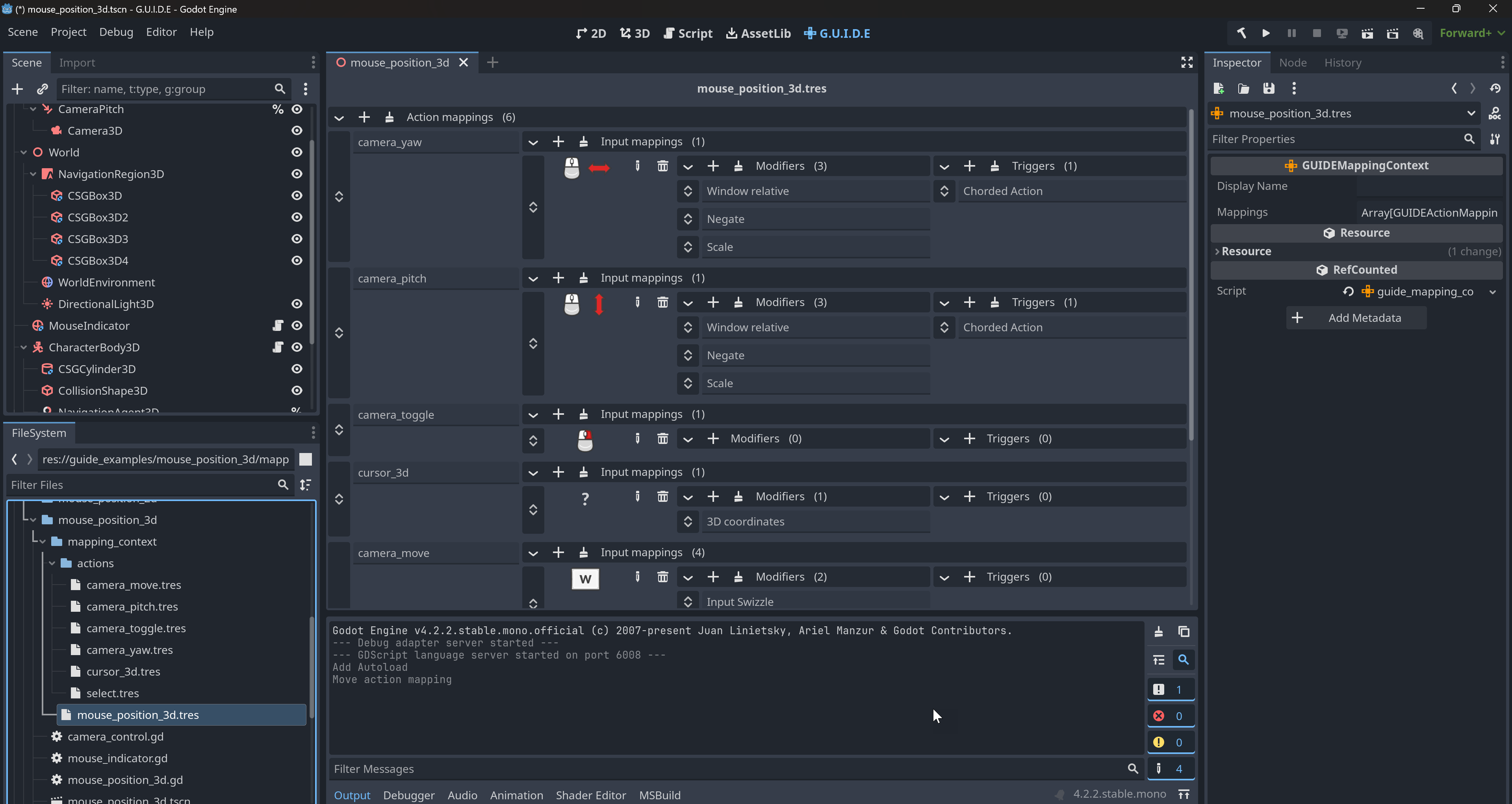Viewport: 1512px width, 804px height.
Task: Delete the camera_yaw input mapping via trash icon
Action: [x=663, y=166]
